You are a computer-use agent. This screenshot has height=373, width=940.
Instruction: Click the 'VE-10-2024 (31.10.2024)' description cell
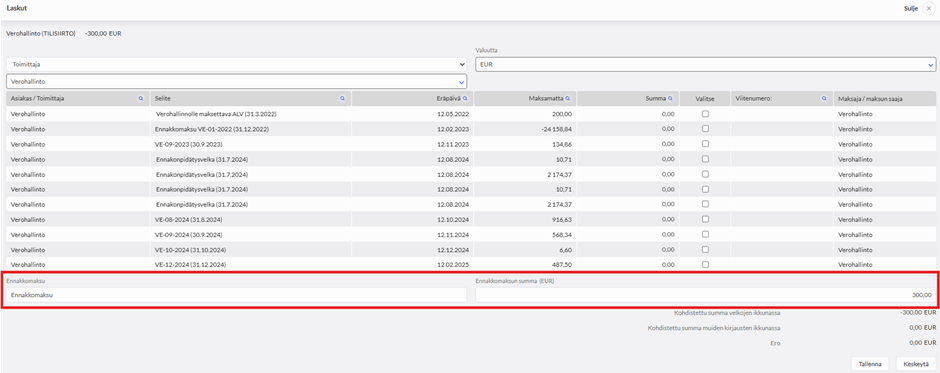191,249
